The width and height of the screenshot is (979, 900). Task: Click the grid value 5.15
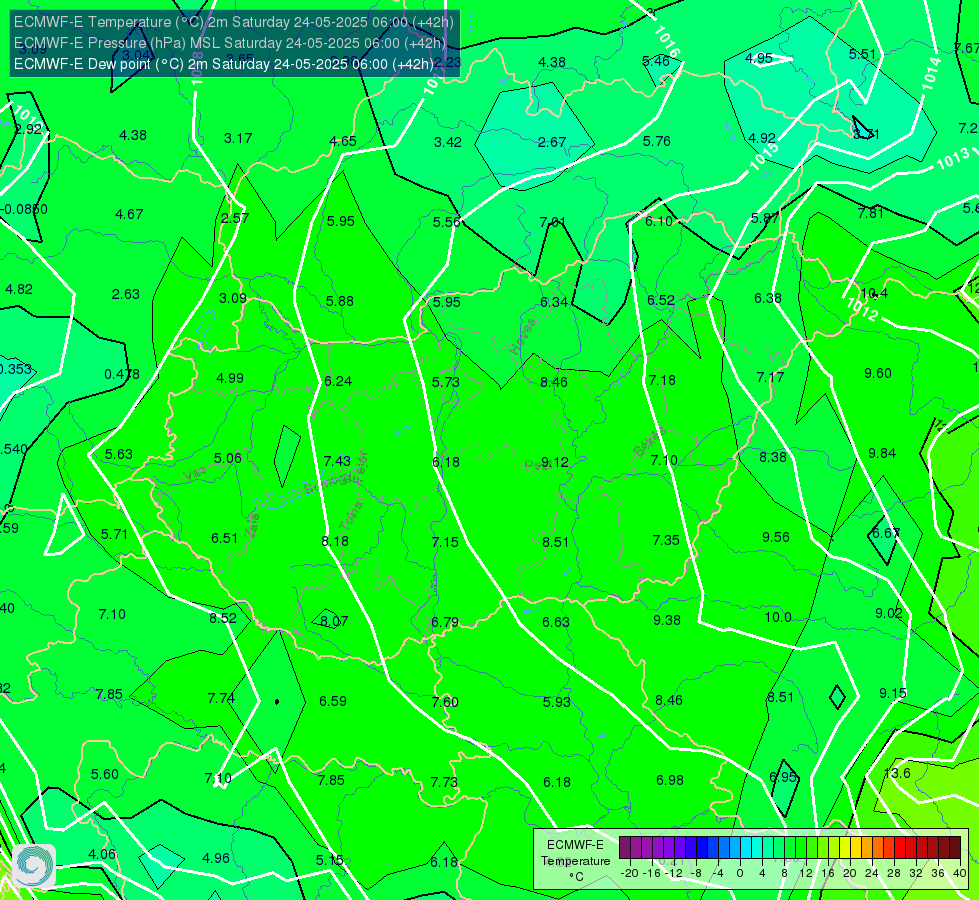[x=329, y=860]
